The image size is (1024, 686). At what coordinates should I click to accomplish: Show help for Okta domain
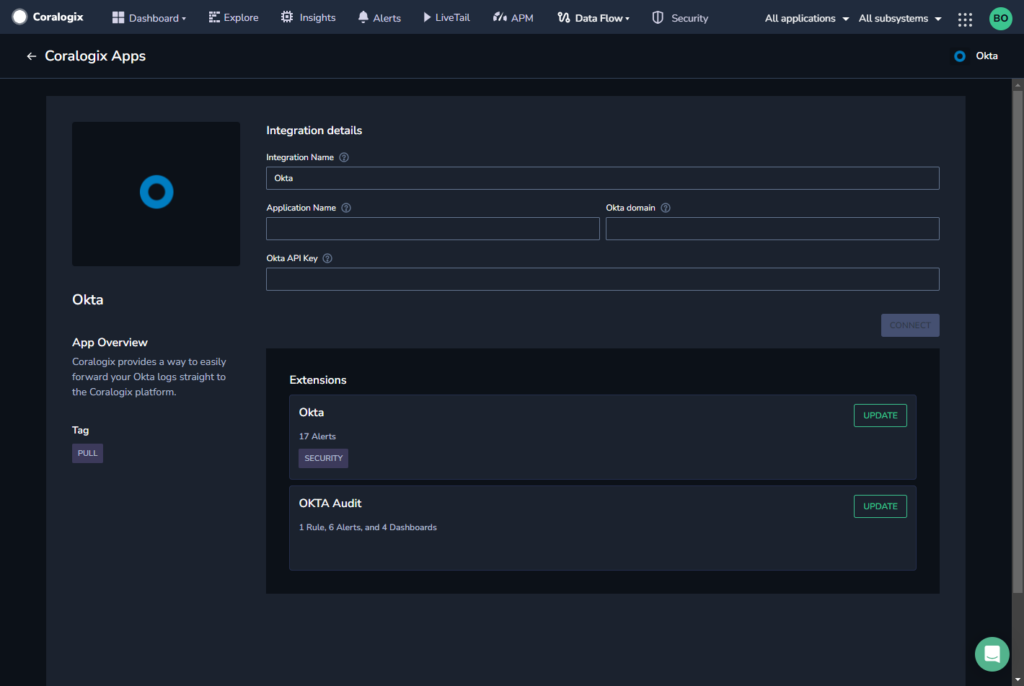[x=665, y=208]
